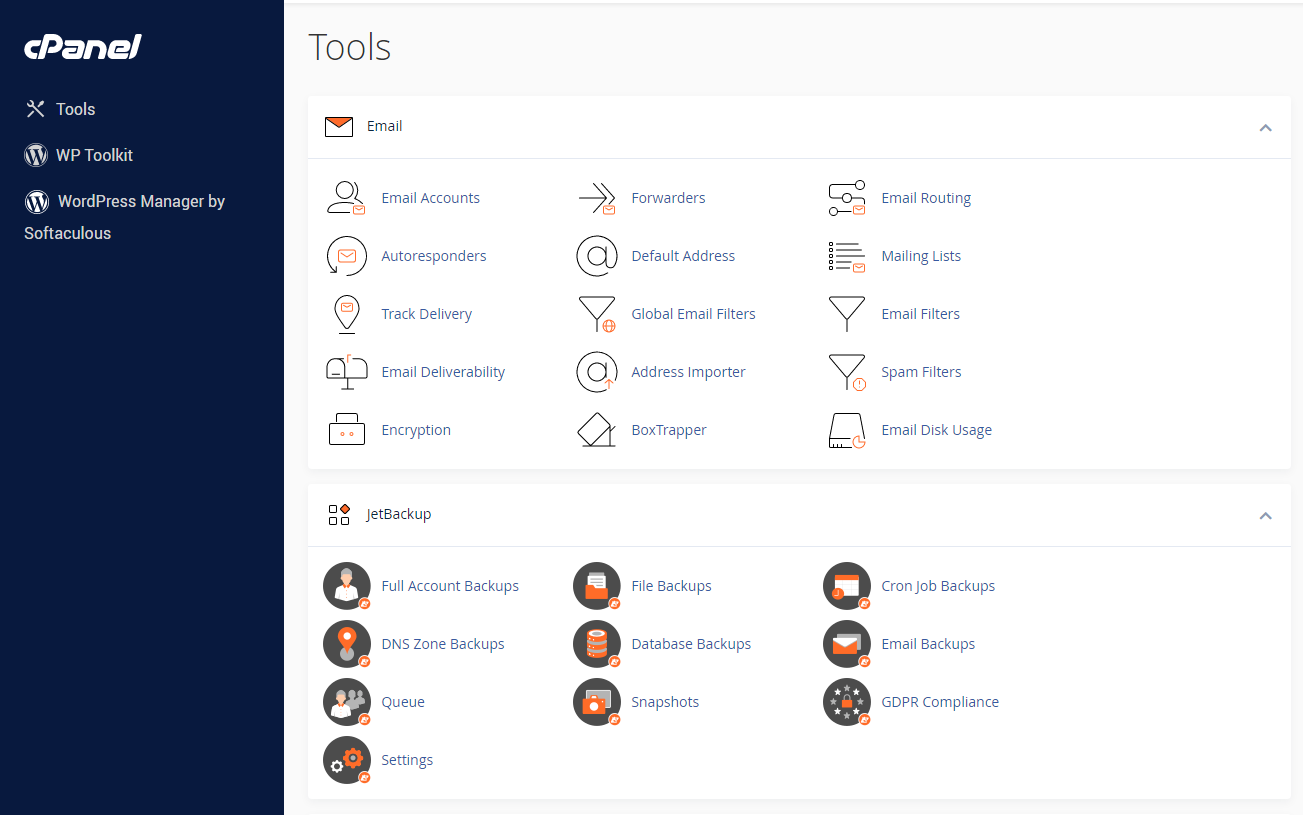The width and height of the screenshot is (1303, 815).
Task: Click the Snapshots camera icon
Action: pyautogui.click(x=597, y=702)
